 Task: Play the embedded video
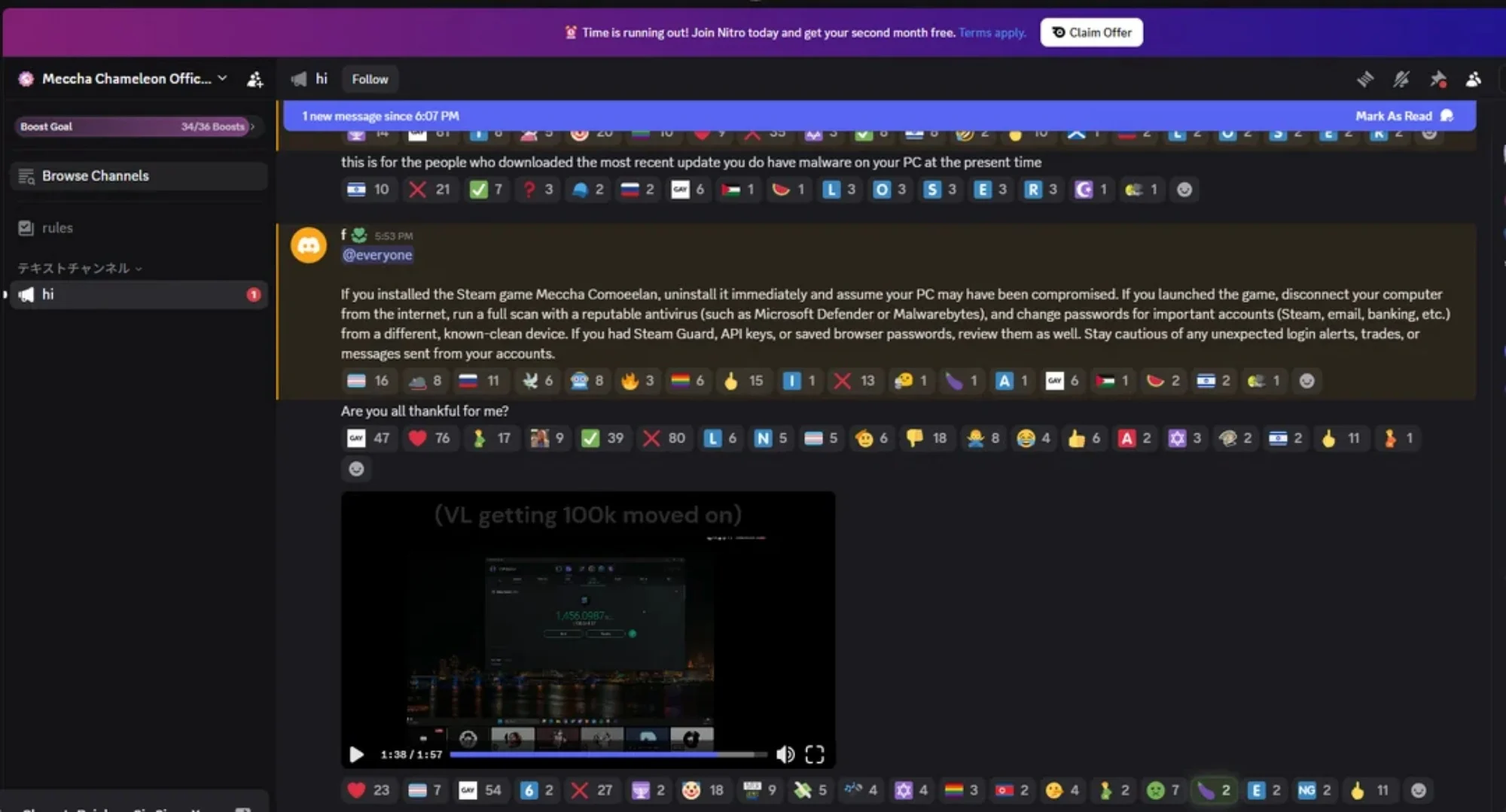(x=356, y=754)
